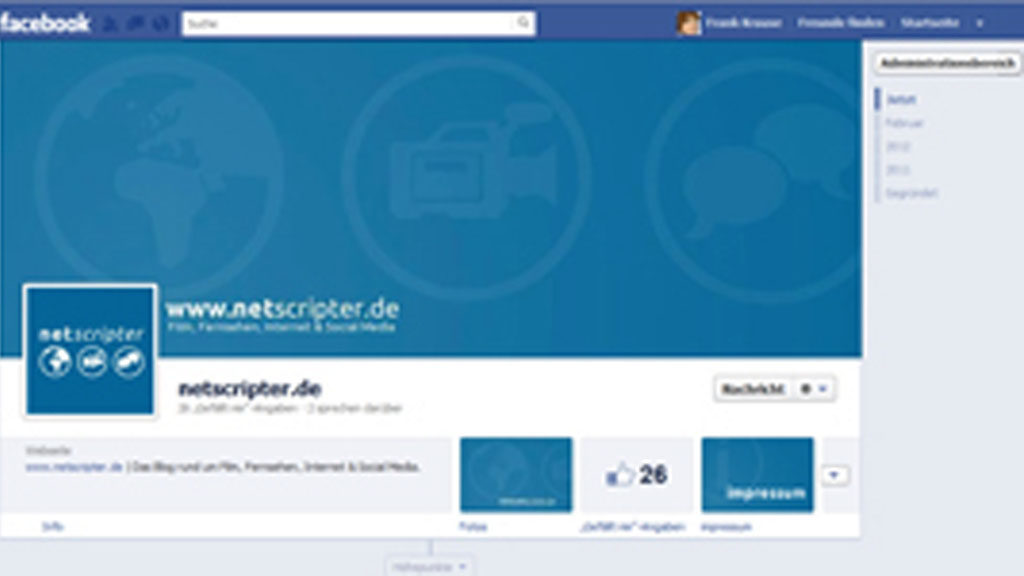Open the Impressum tile

coord(758,475)
